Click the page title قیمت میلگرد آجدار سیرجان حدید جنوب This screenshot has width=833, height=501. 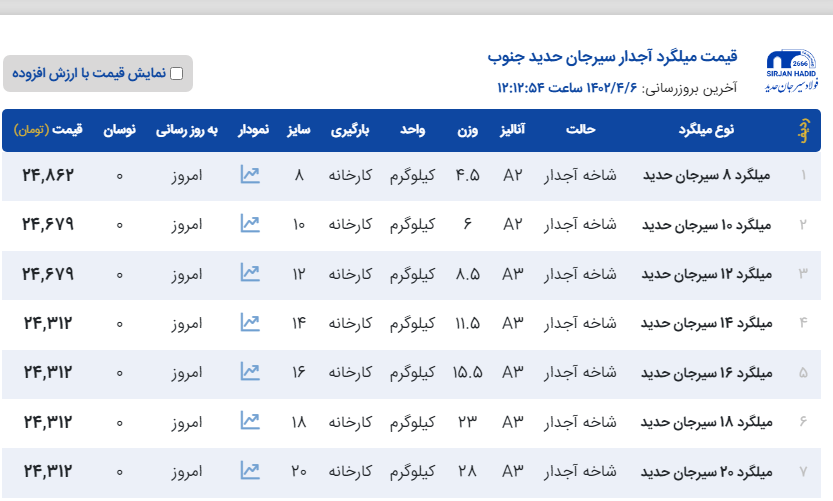[x=612, y=55]
